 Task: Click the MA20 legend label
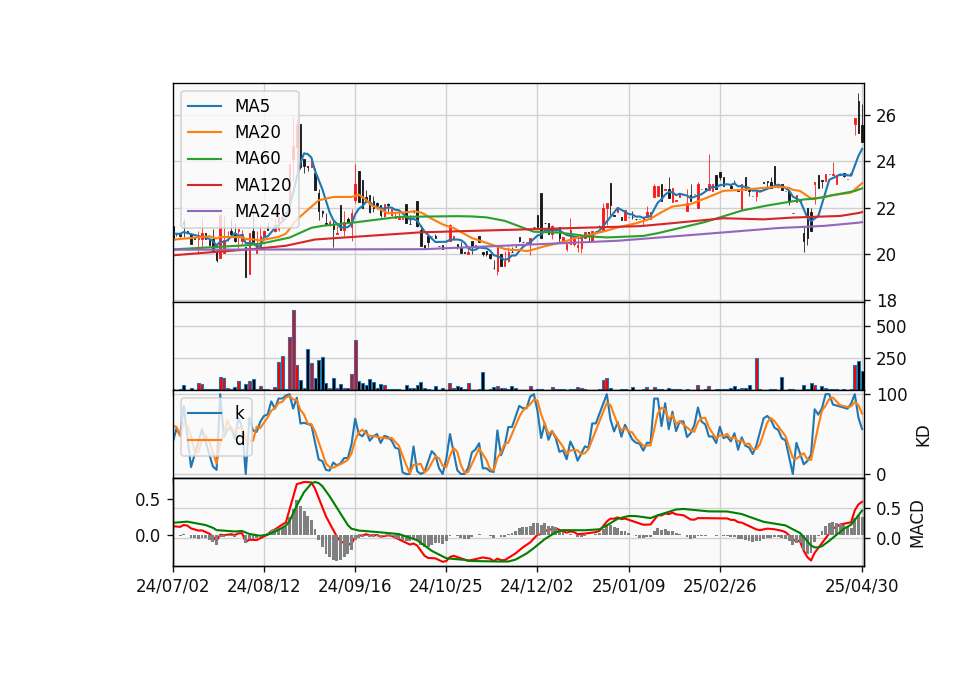pos(258,132)
